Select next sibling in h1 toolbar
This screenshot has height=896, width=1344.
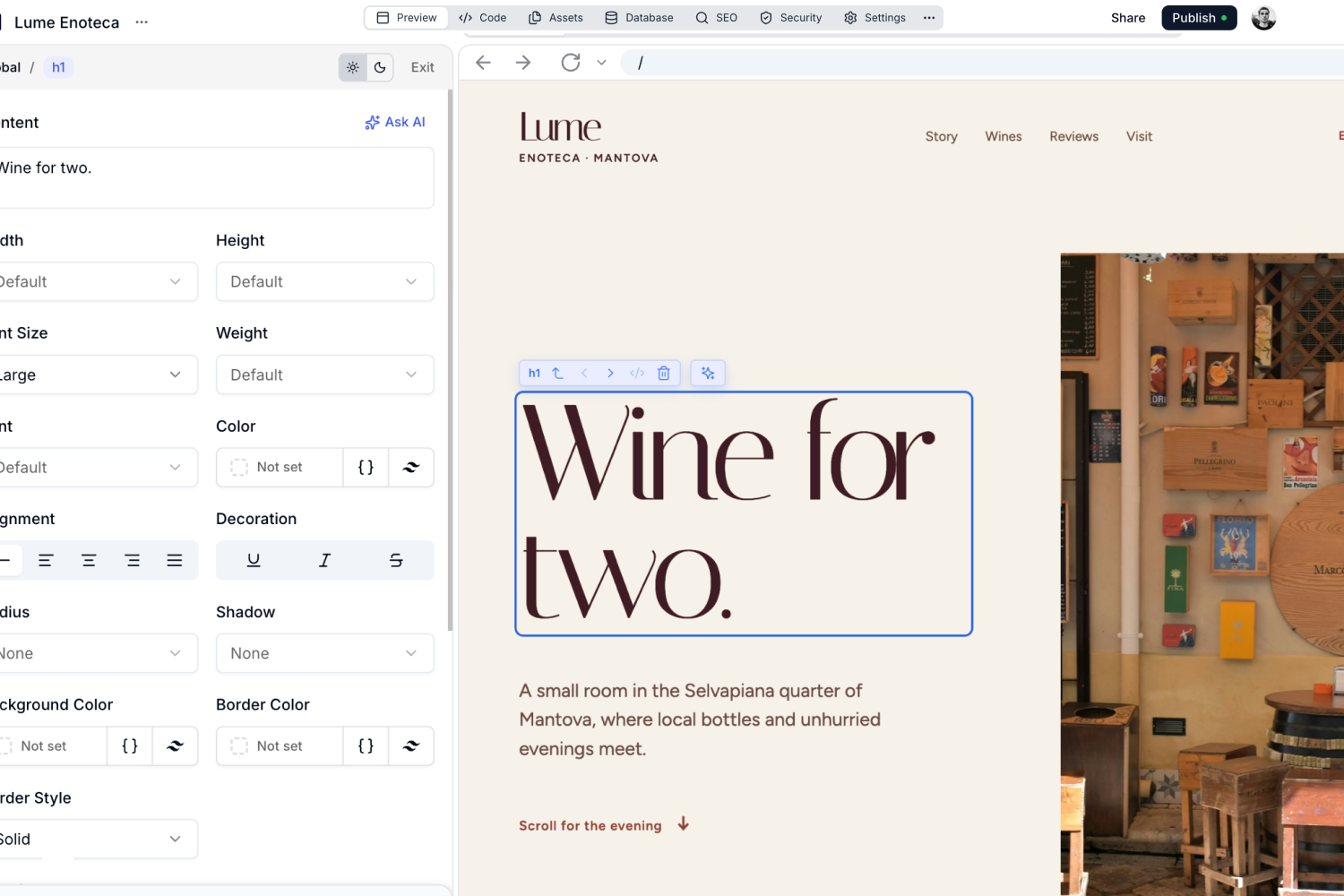(x=610, y=374)
